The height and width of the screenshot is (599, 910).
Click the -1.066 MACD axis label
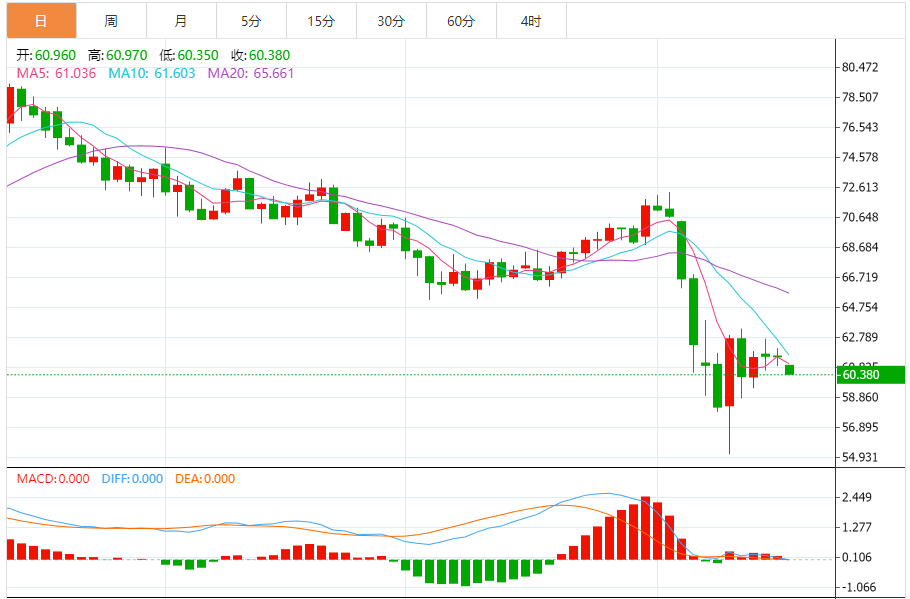[857, 587]
